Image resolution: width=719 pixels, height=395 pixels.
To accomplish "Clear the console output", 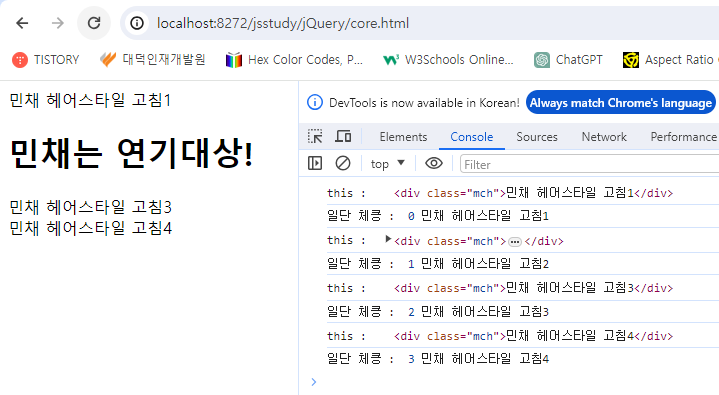I will click(343, 163).
